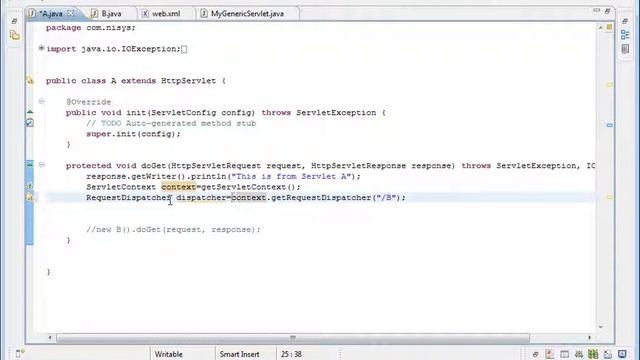This screenshot has height=360, width=640.
Task: Click the 25 : 38 cursor position field
Action: [291, 354]
